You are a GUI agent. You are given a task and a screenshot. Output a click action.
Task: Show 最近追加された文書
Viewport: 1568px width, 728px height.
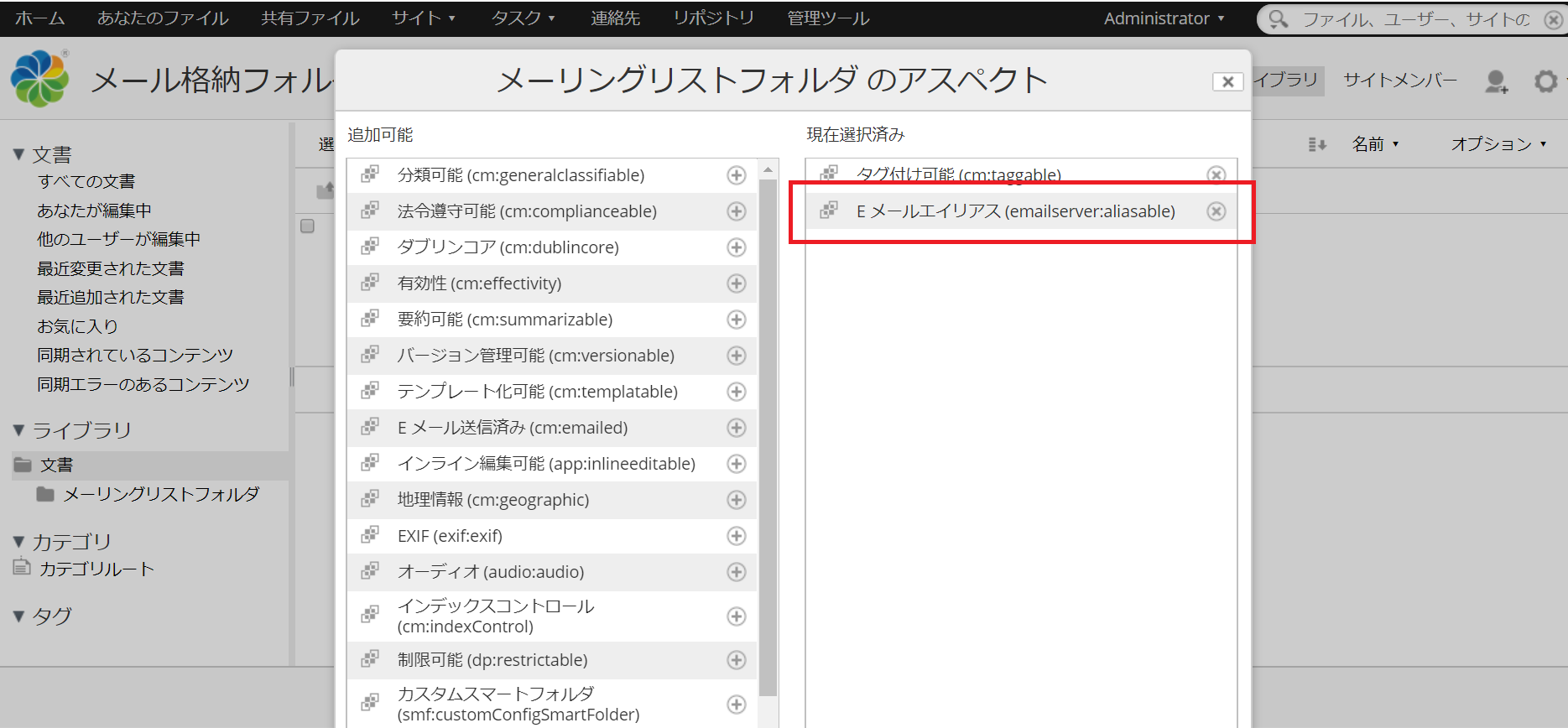point(110,297)
